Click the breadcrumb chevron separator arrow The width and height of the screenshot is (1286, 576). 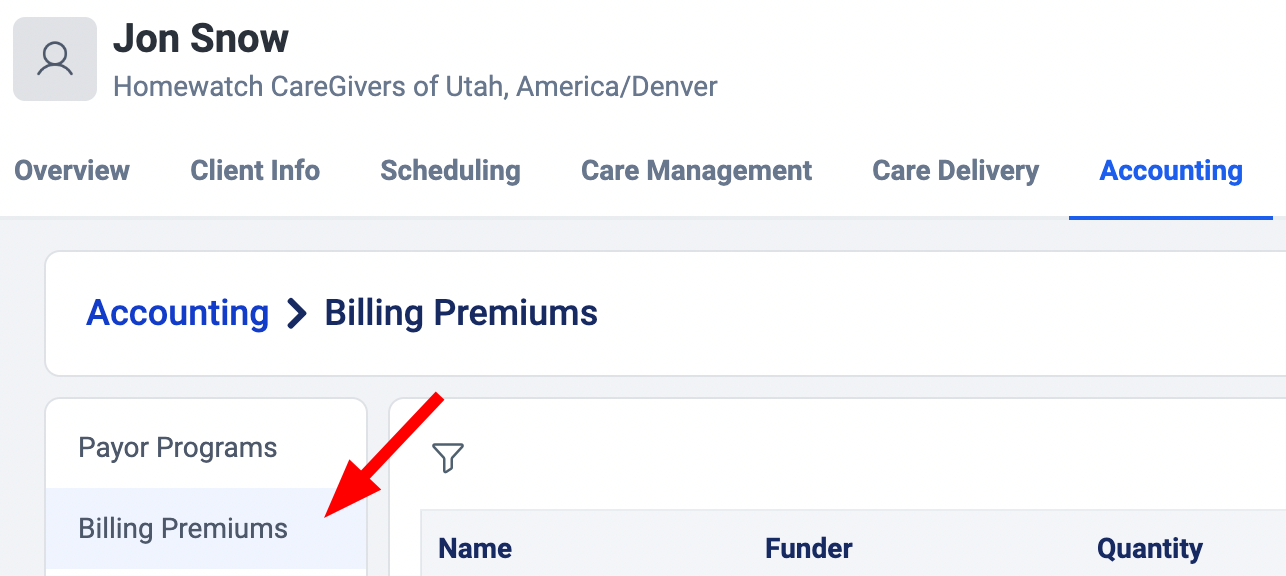(x=297, y=314)
